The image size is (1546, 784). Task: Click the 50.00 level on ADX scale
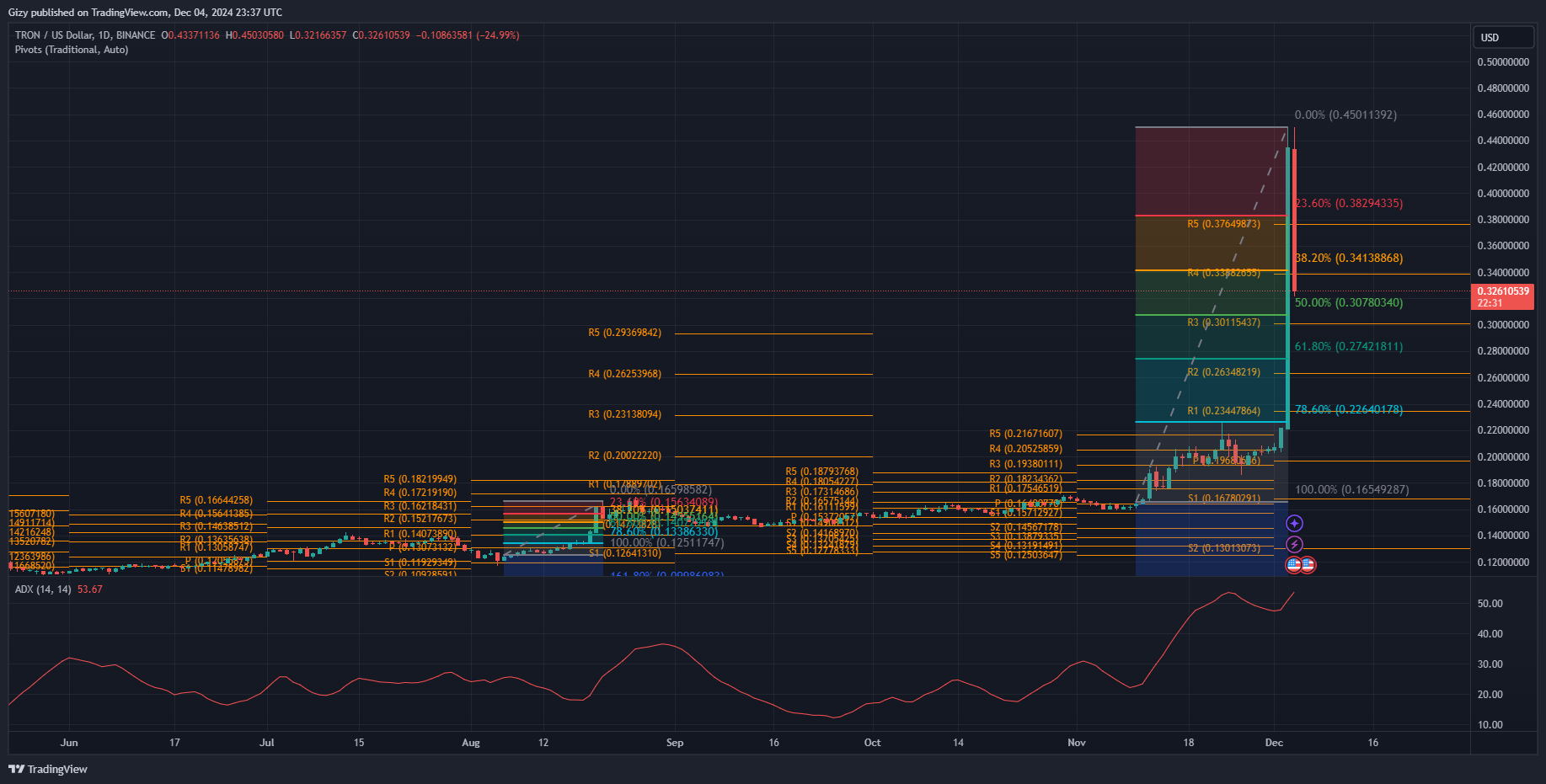[1490, 604]
